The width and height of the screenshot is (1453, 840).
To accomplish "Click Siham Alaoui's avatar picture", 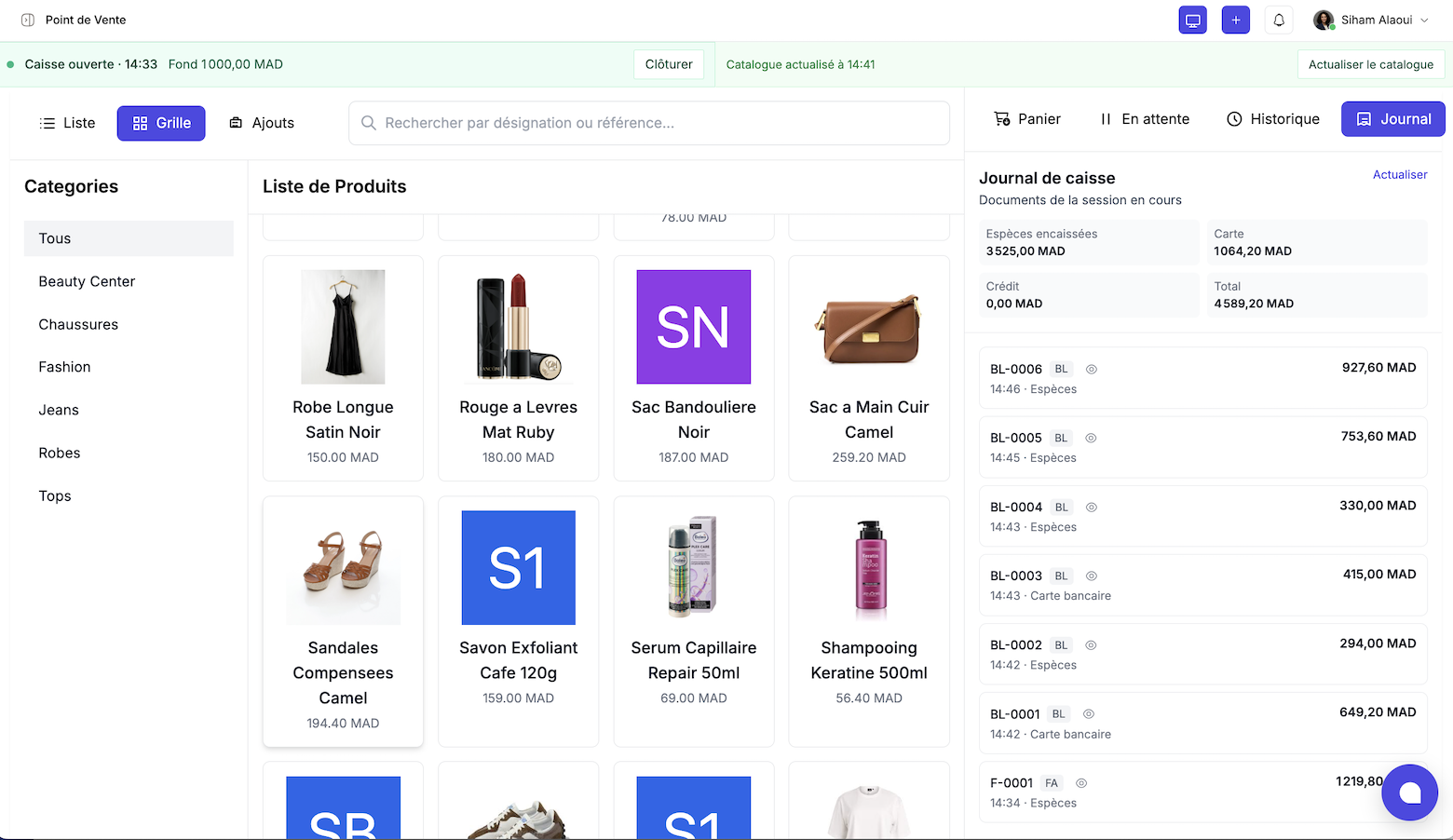I will pos(1324,20).
